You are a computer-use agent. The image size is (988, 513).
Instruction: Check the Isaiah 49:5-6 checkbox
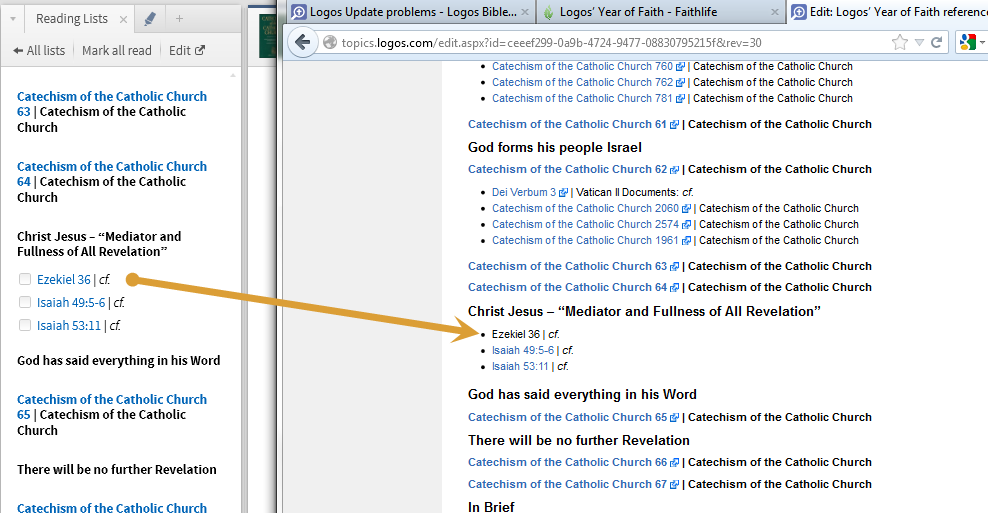pyautogui.click(x=25, y=303)
